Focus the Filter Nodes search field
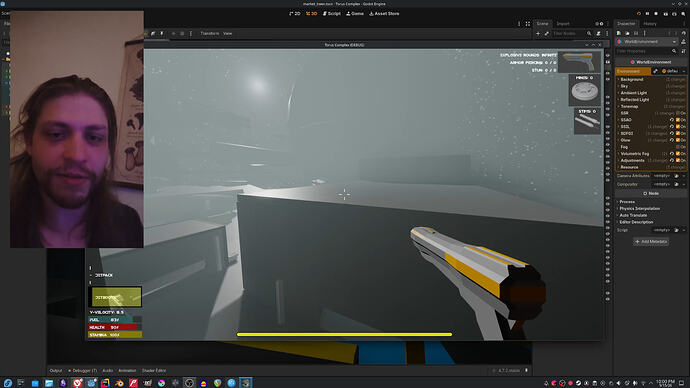 pyautogui.click(x=572, y=33)
